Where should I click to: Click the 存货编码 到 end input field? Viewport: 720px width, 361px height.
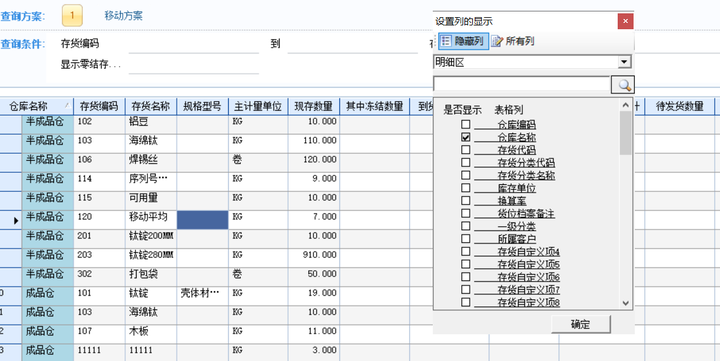pos(353,45)
